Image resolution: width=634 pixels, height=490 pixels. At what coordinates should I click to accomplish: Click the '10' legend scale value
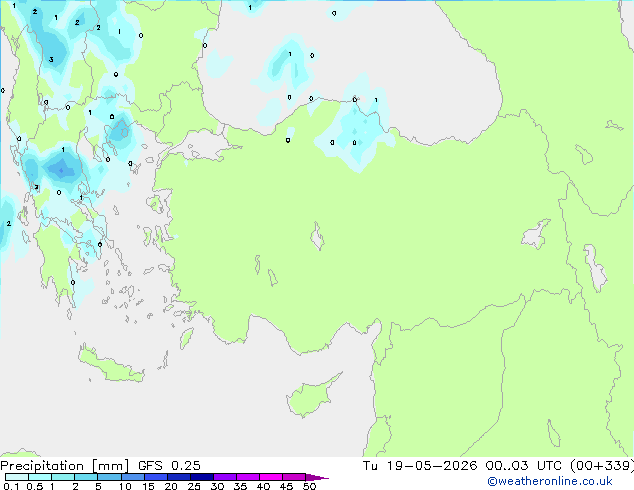point(125,486)
